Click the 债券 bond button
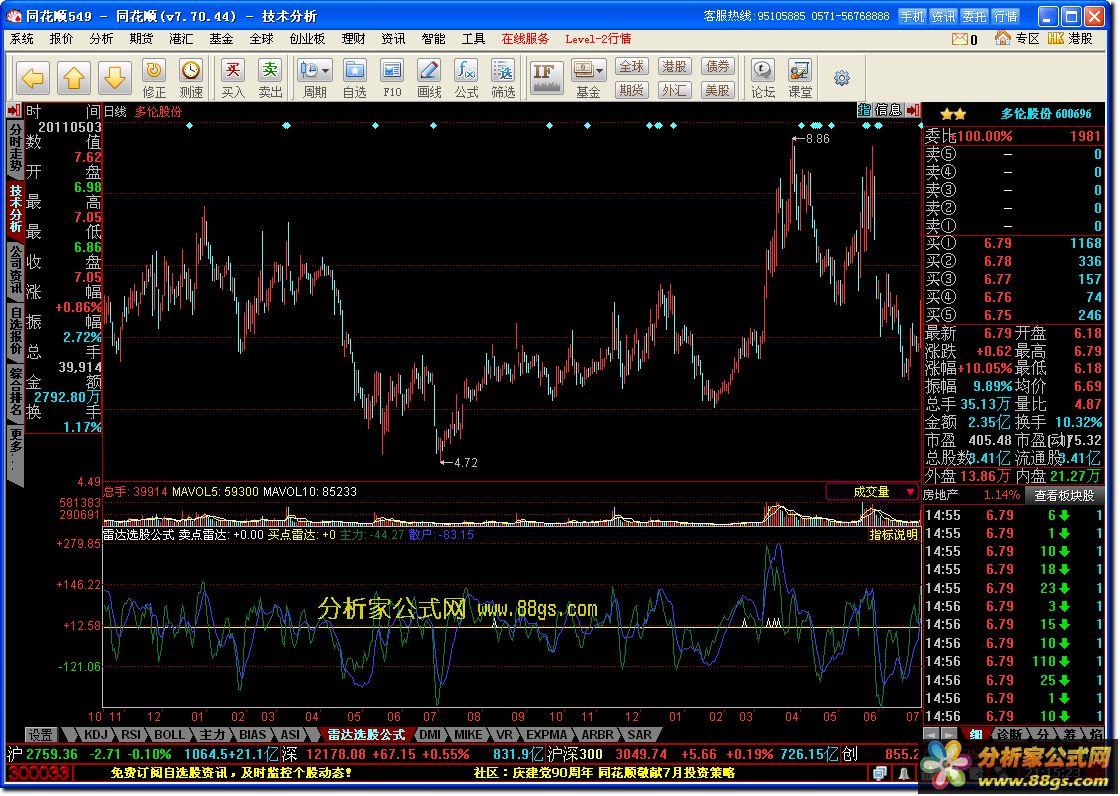This screenshot has width=1120, height=796. pos(718,66)
